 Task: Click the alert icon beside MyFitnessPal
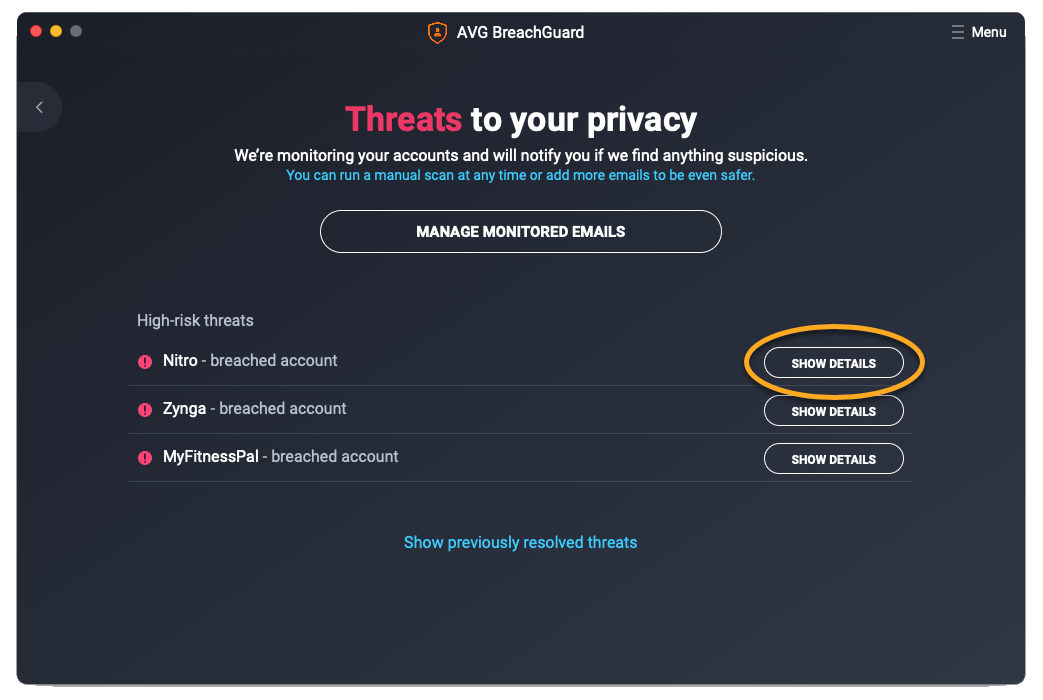point(145,458)
